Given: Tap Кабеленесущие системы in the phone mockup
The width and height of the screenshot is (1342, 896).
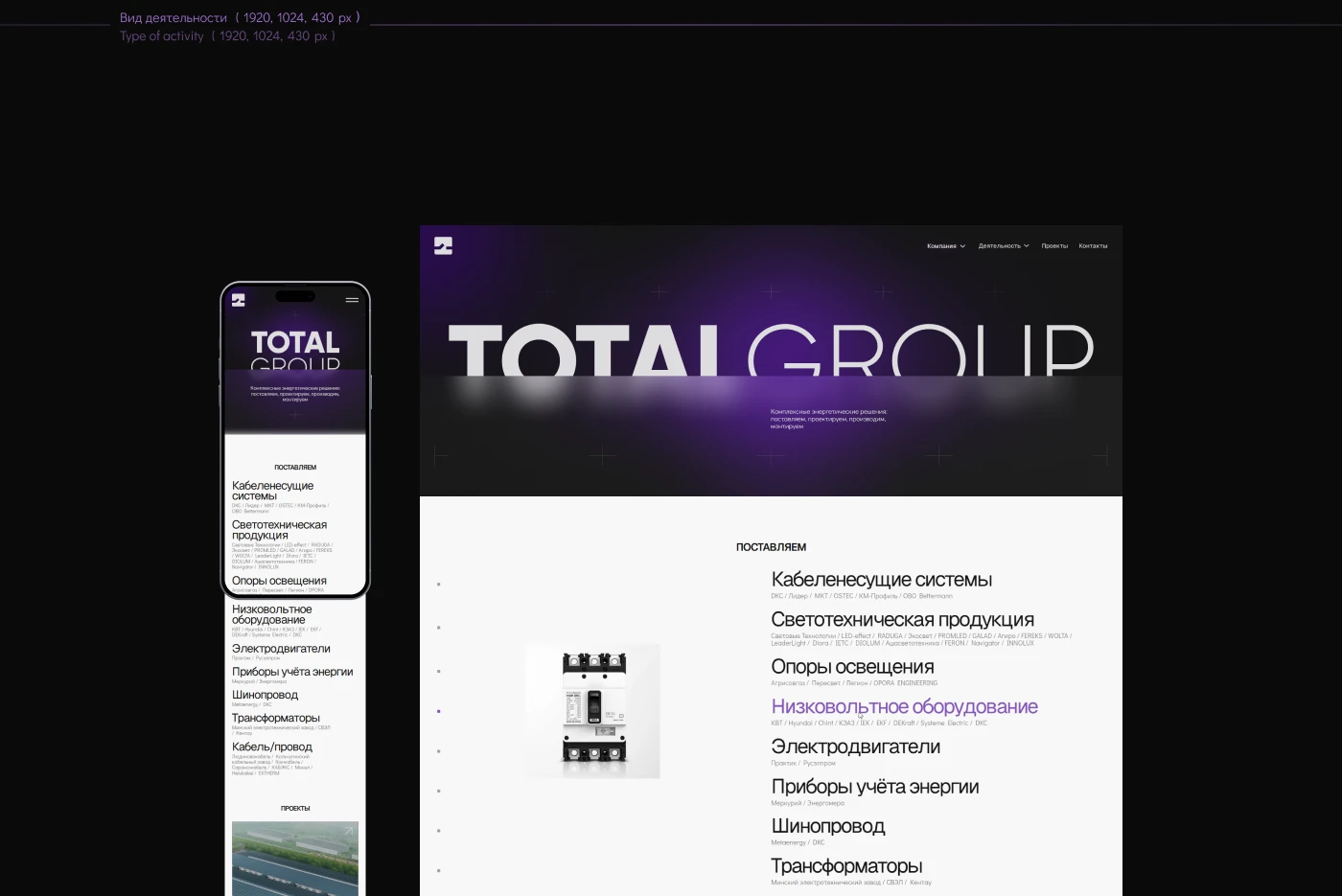Looking at the screenshot, I should click(x=272, y=491).
